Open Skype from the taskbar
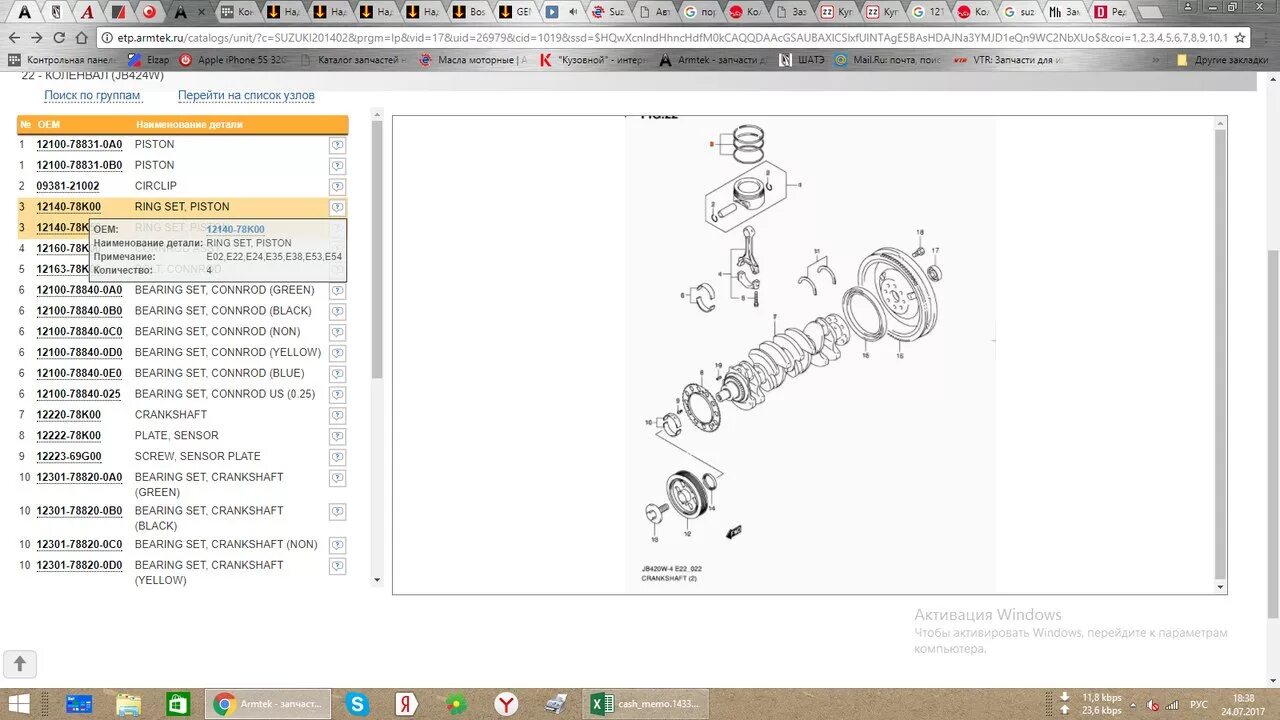The width and height of the screenshot is (1280, 720). point(358,704)
